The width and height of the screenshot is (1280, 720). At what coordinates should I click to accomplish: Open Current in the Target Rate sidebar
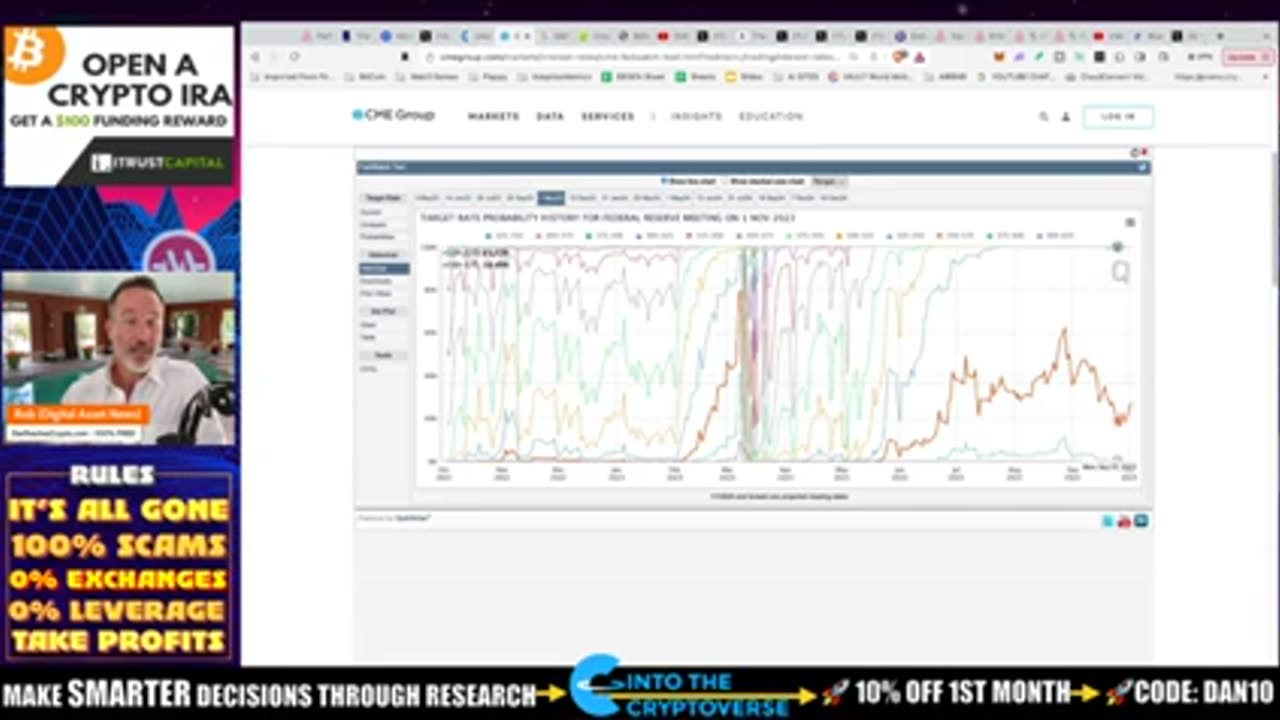point(371,212)
